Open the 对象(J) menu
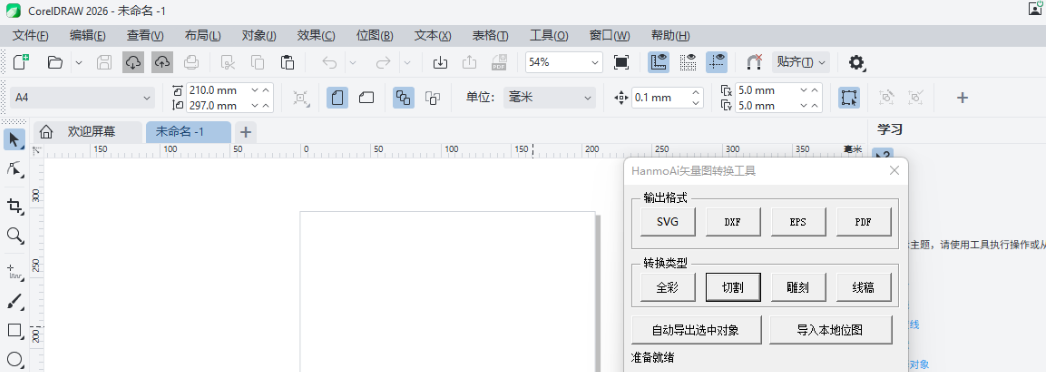The width and height of the screenshot is (1046, 372). pos(259,35)
